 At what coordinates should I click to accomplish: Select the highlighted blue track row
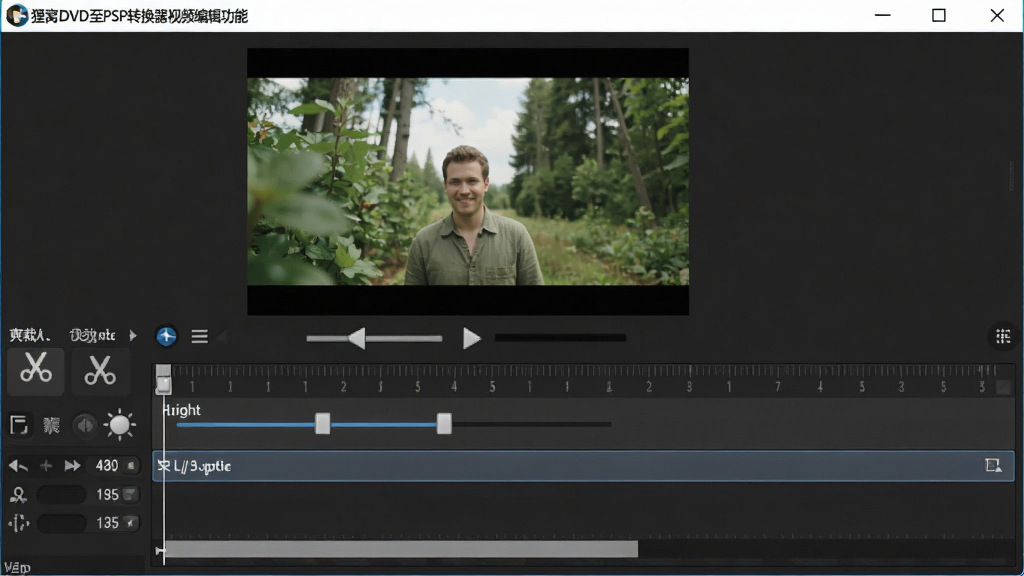(x=583, y=466)
